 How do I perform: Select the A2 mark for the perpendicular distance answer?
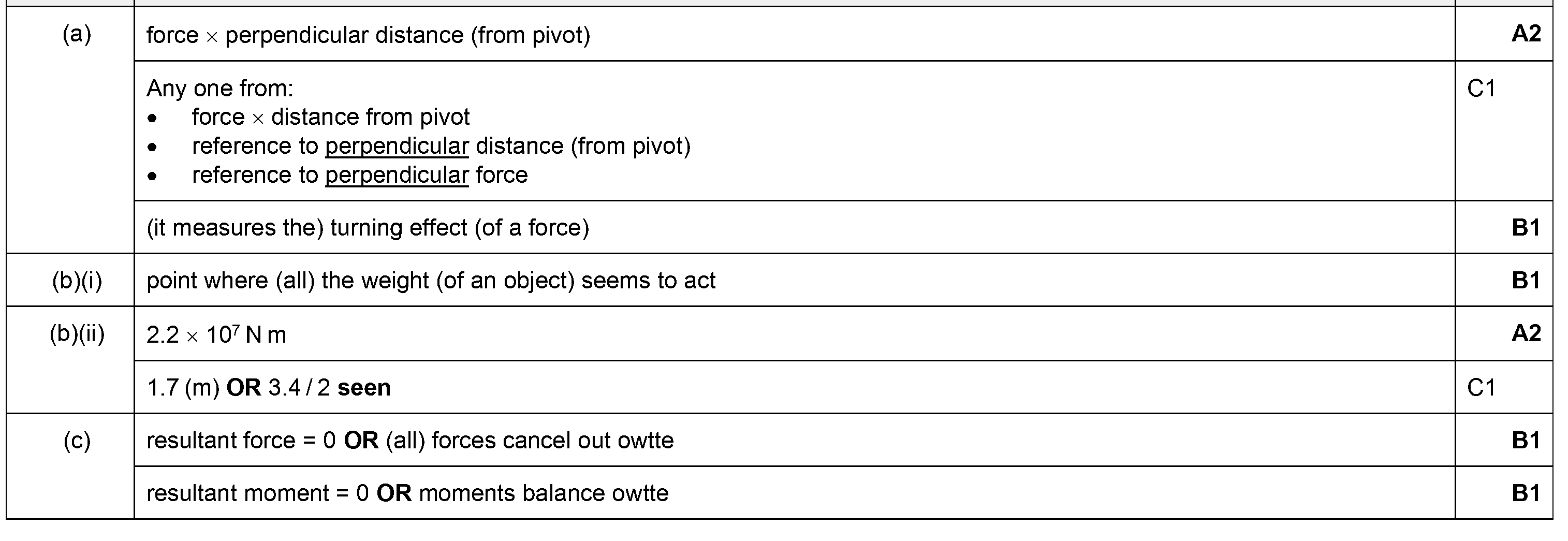(x=1526, y=34)
